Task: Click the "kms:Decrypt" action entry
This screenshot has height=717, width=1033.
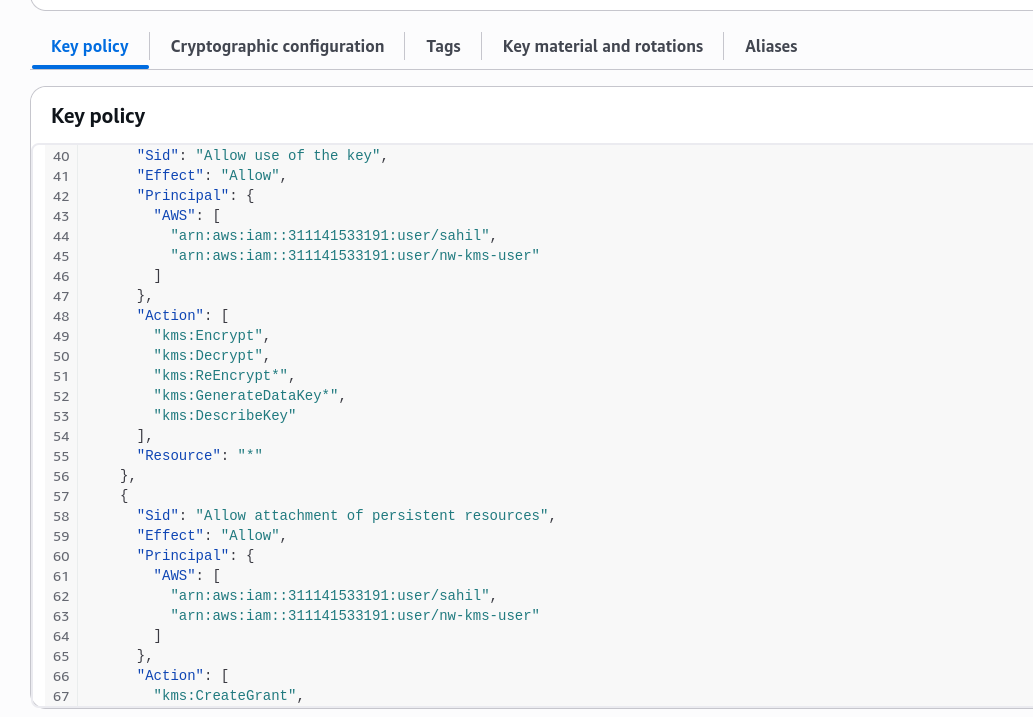Action: [x=208, y=356]
